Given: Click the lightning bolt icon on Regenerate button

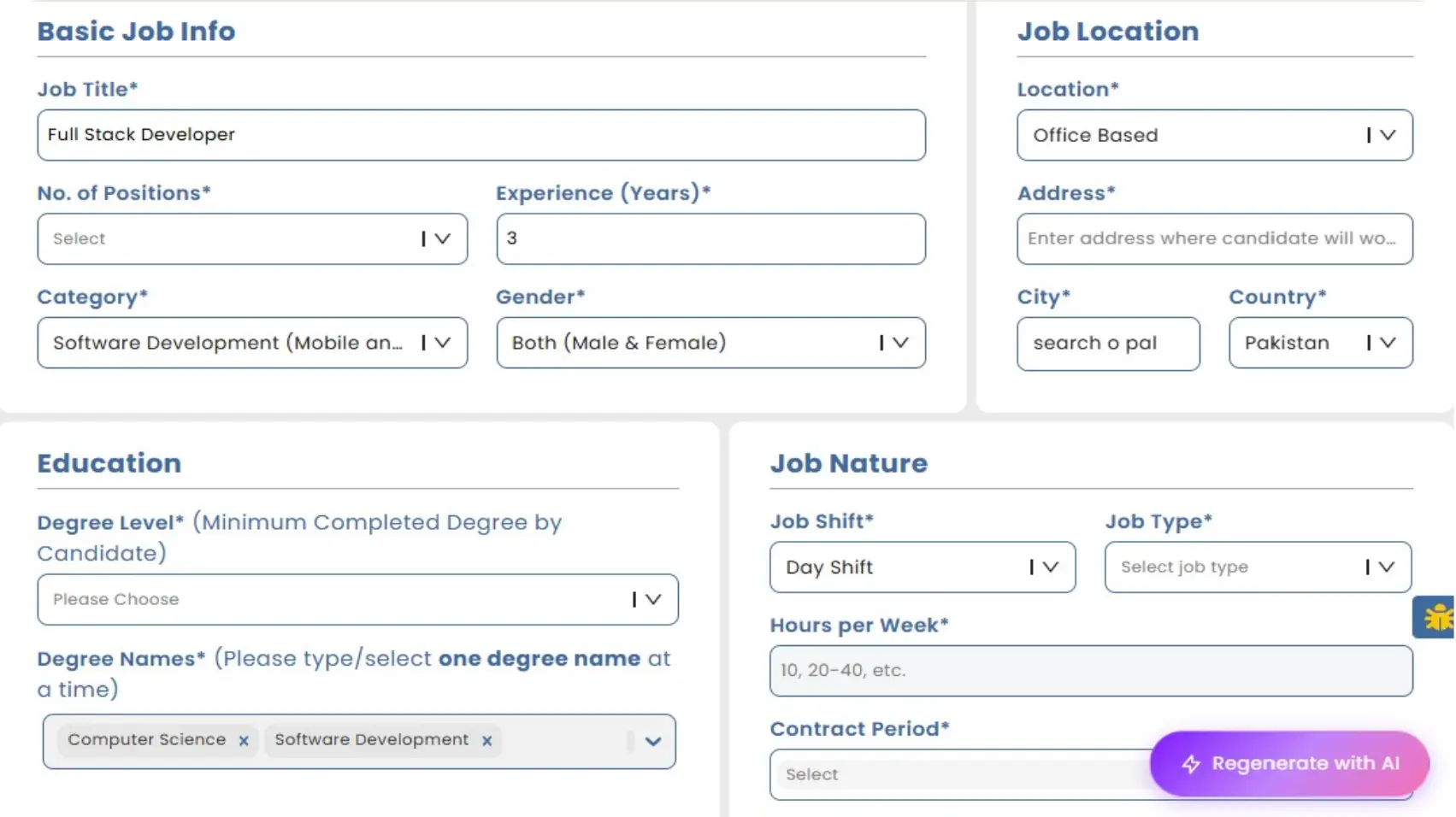Looking at the screenshot, I should point(1191,764).
